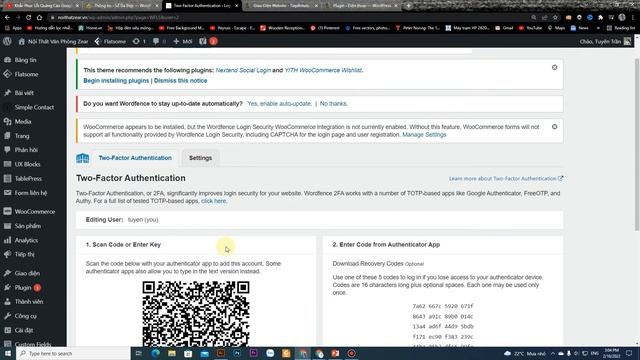Open the Manage Settings link

pos(424,135)
